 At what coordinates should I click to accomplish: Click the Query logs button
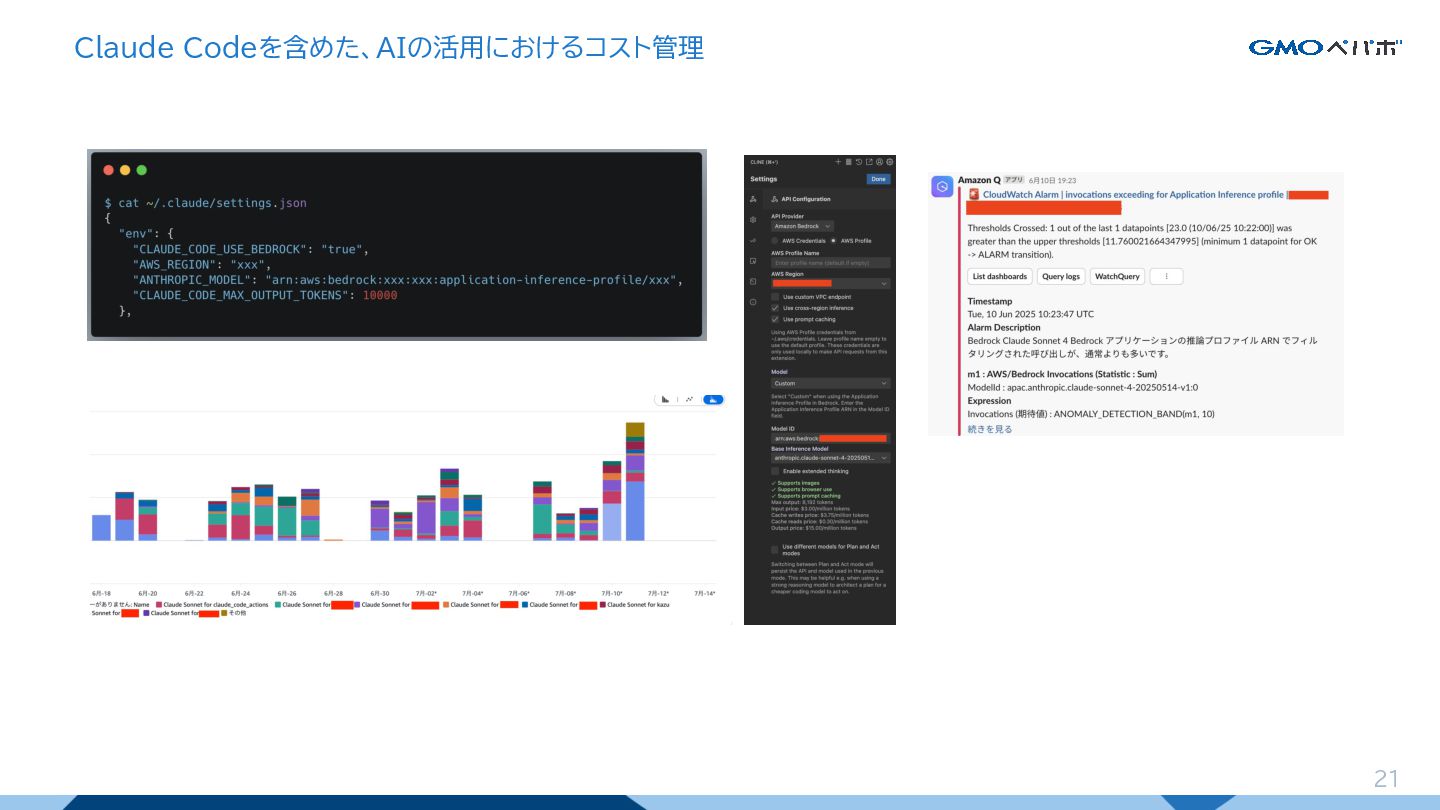(1060, 276)
